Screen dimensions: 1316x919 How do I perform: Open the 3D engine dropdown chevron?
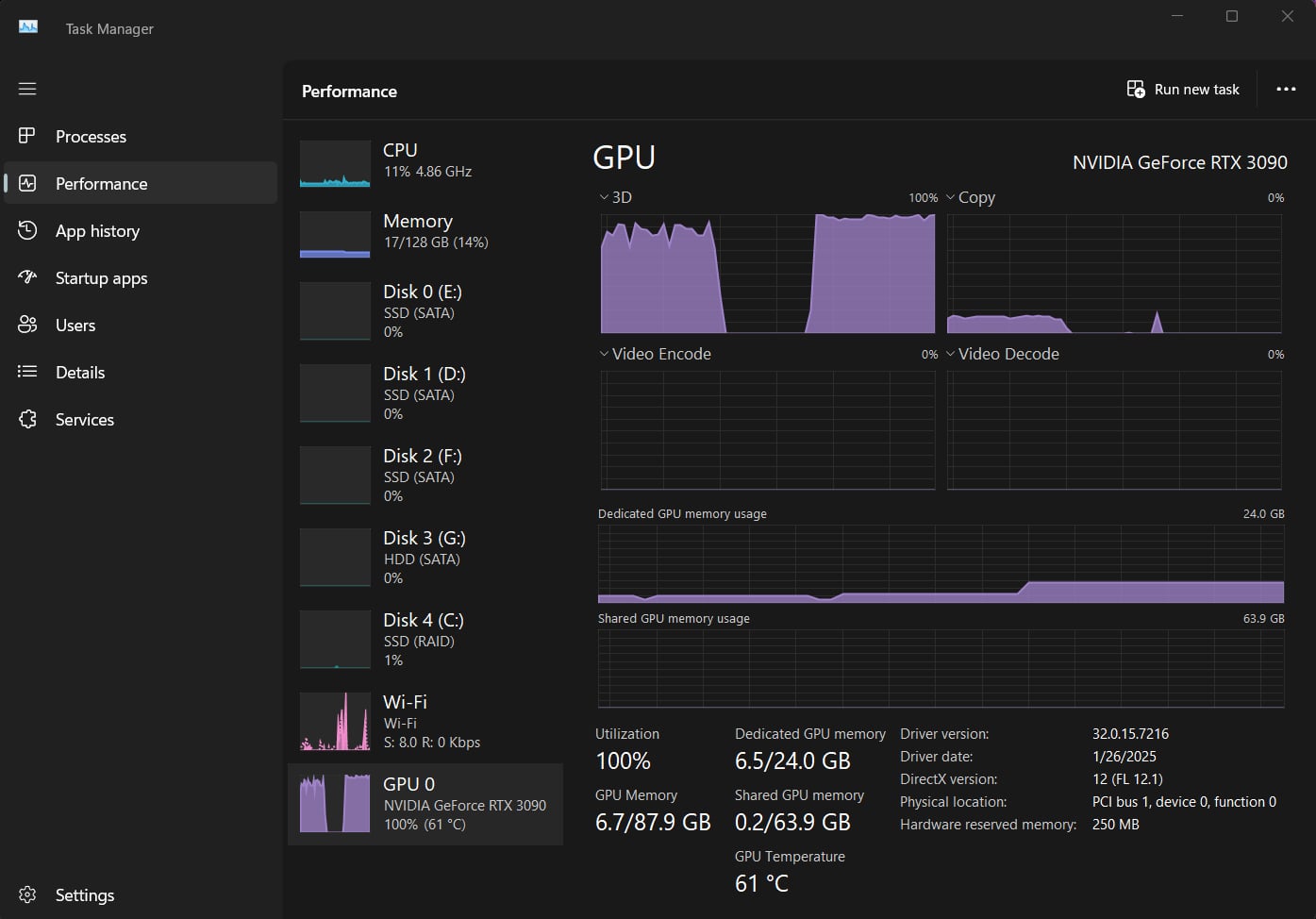tap(604, 197)
